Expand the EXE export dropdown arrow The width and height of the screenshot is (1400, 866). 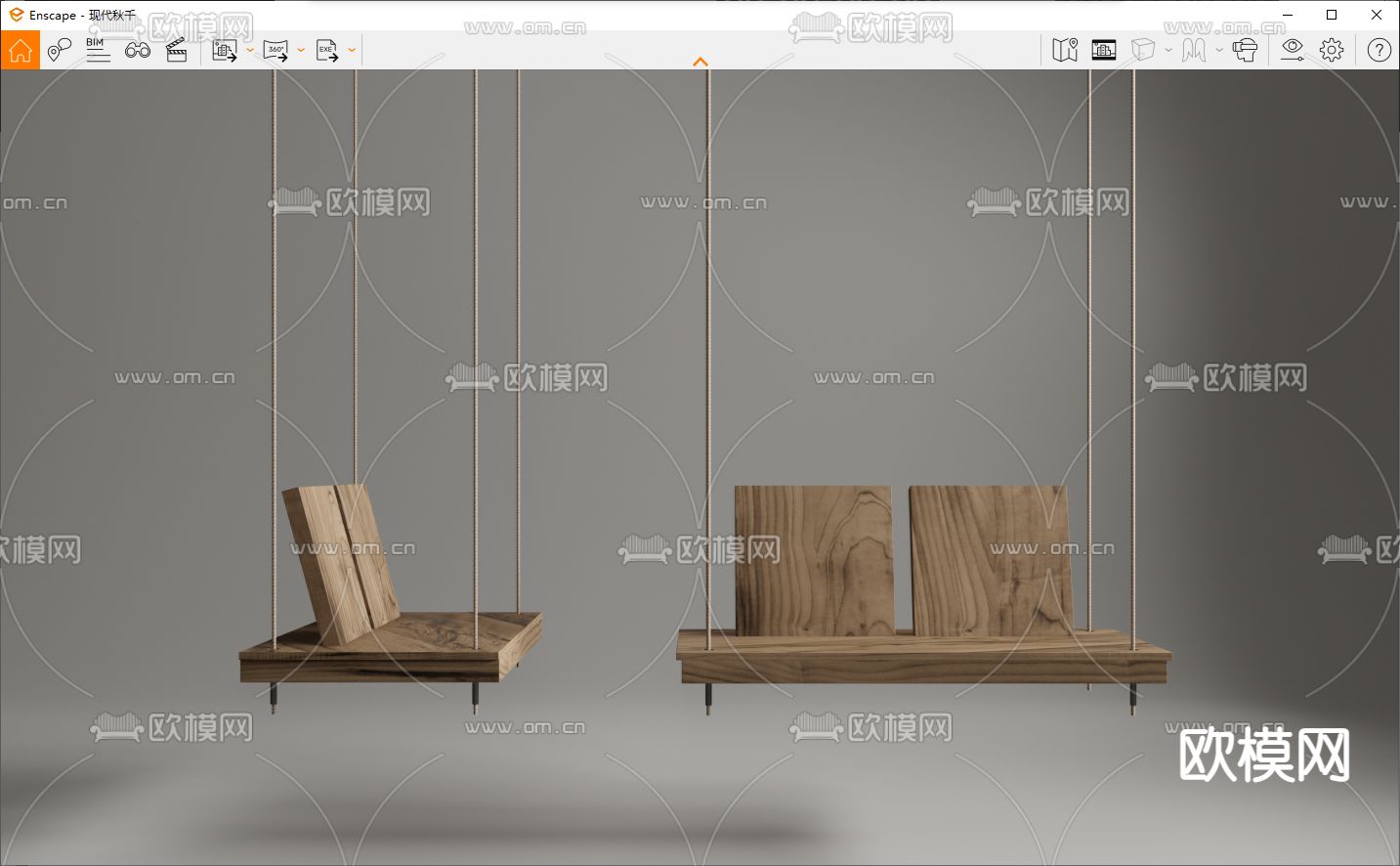(352, 50)
